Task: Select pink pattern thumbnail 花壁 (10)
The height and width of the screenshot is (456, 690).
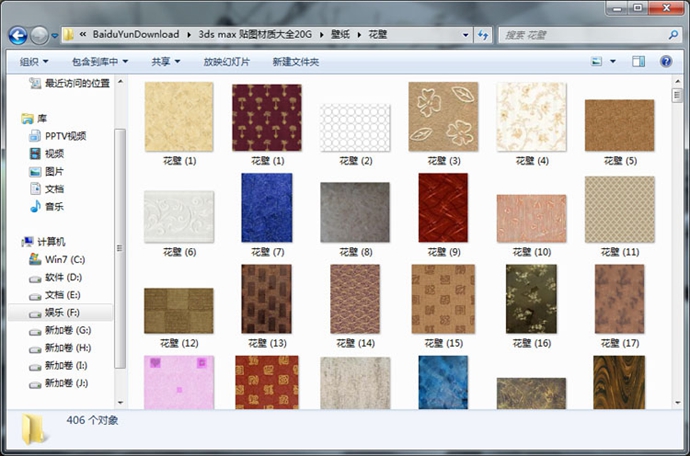Action: [x=532, y=218]
